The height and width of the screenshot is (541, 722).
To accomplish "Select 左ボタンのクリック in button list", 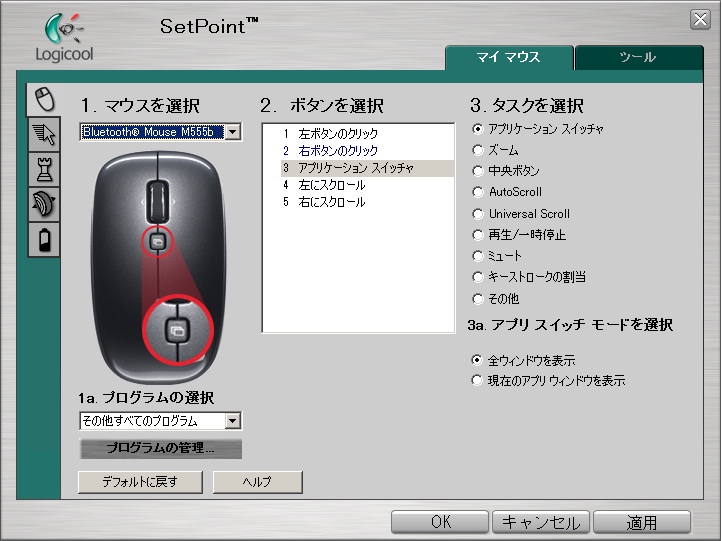I will coord(367,134).
